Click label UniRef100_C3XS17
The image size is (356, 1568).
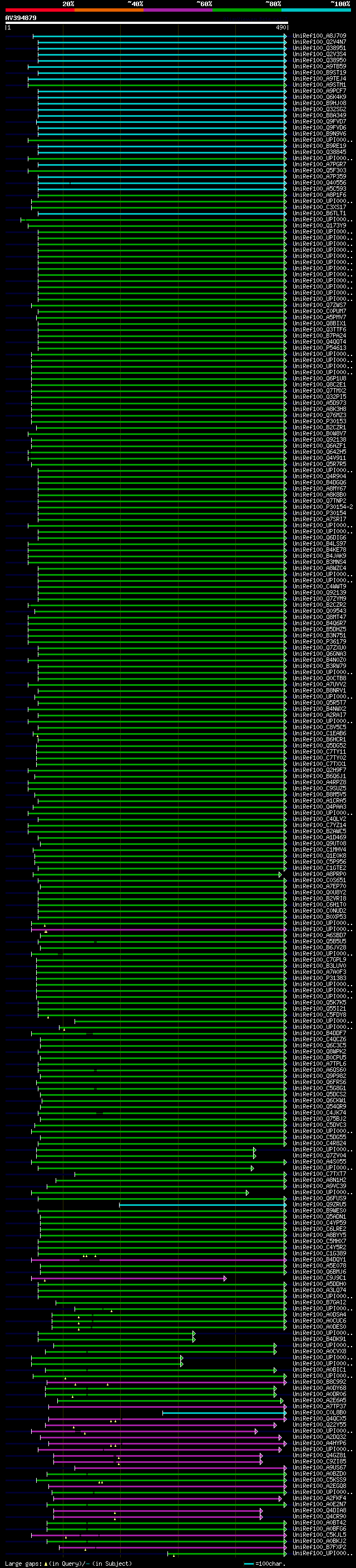[x=319, y=207]
